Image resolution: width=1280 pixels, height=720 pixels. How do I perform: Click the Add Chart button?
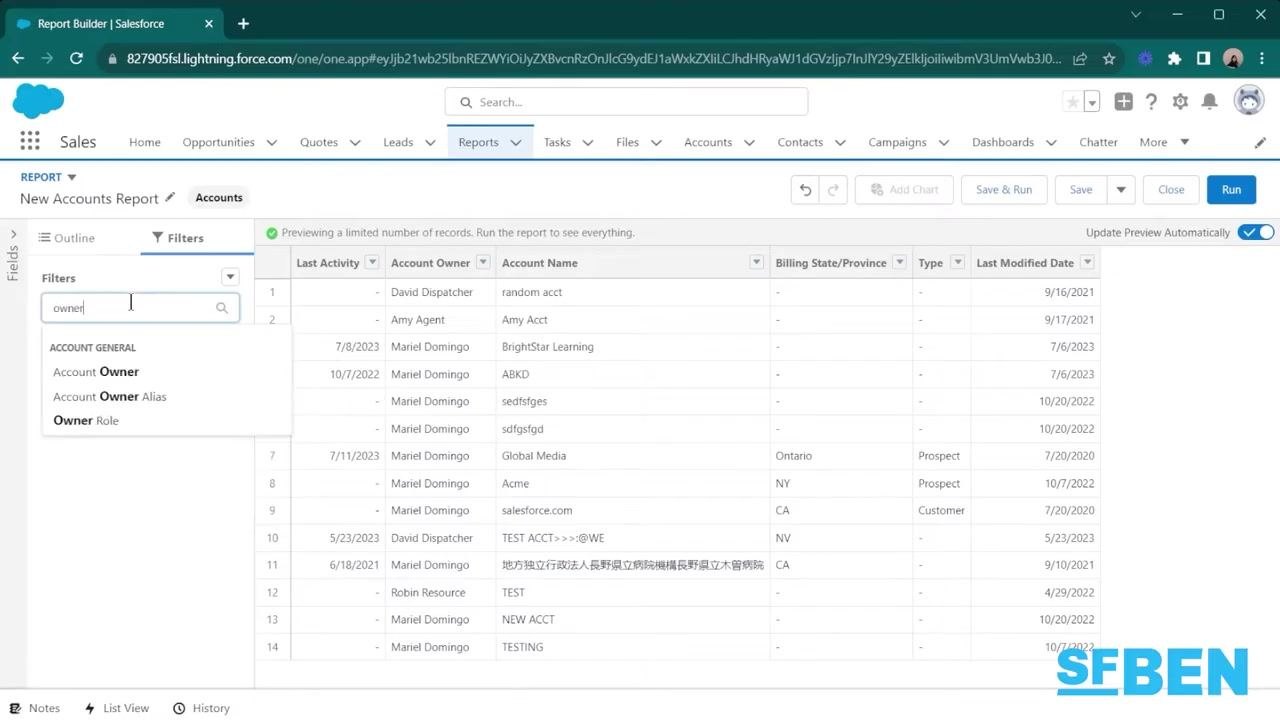[904, 190]
